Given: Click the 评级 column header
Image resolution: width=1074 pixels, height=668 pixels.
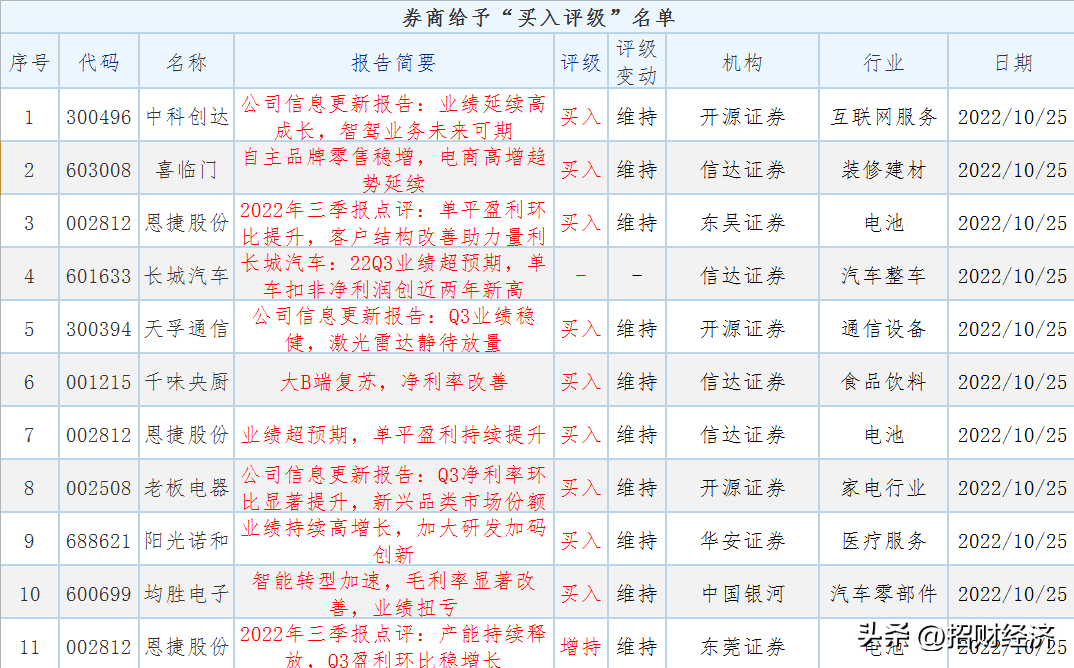Looking at the screenshot, I should (x=580, y=62).
